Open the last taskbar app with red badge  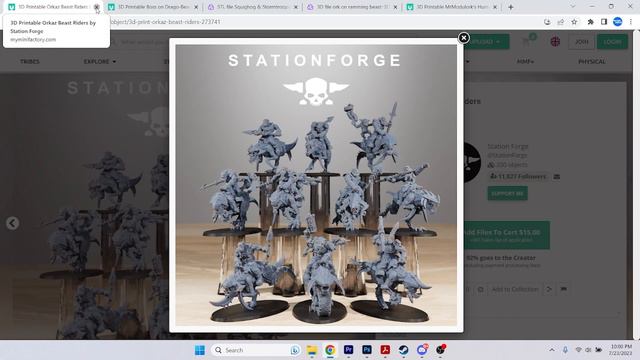[x=440, y=350]
